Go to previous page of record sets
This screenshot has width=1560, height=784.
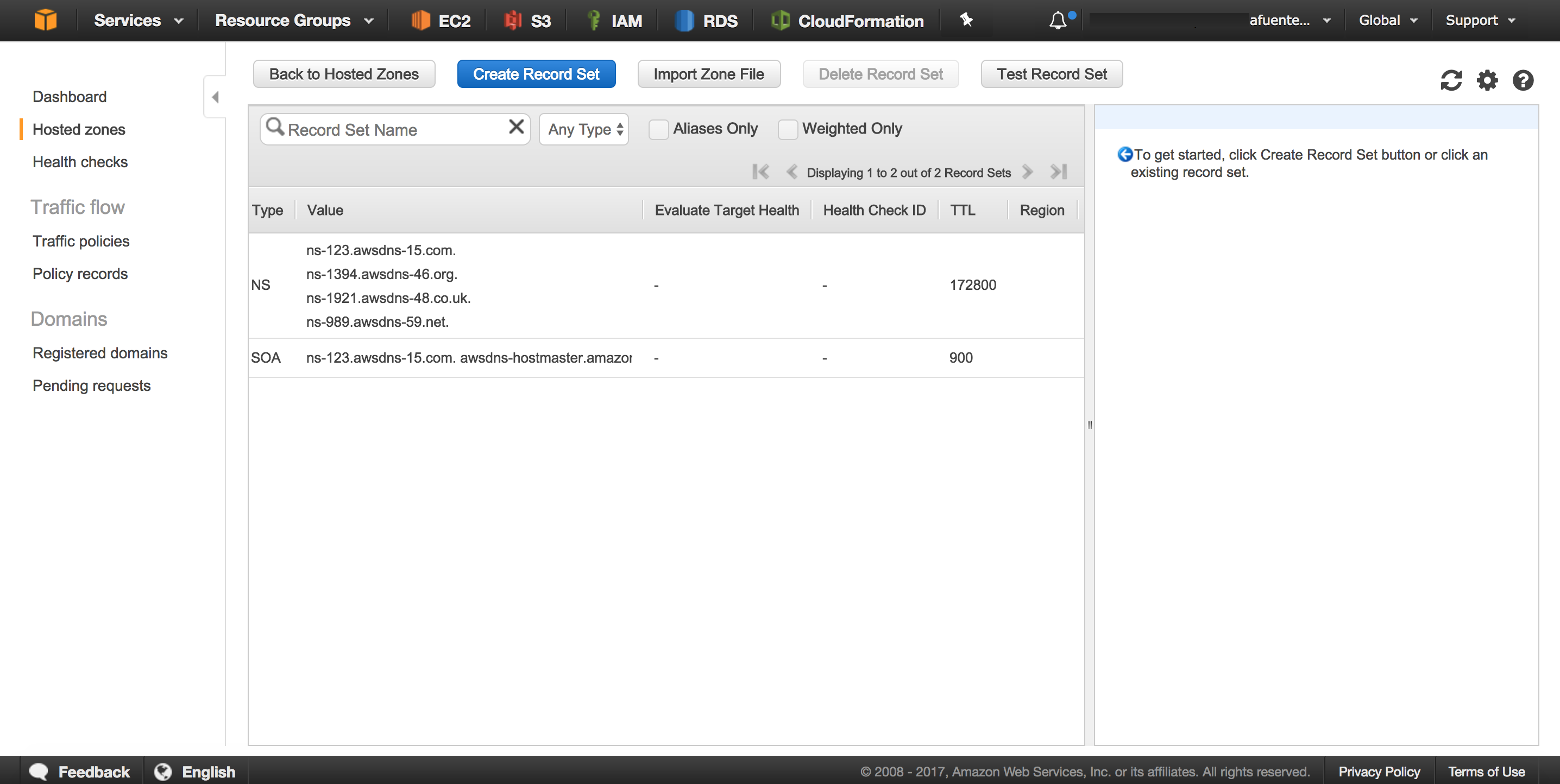pyautogui.click(x=791, y=172)
